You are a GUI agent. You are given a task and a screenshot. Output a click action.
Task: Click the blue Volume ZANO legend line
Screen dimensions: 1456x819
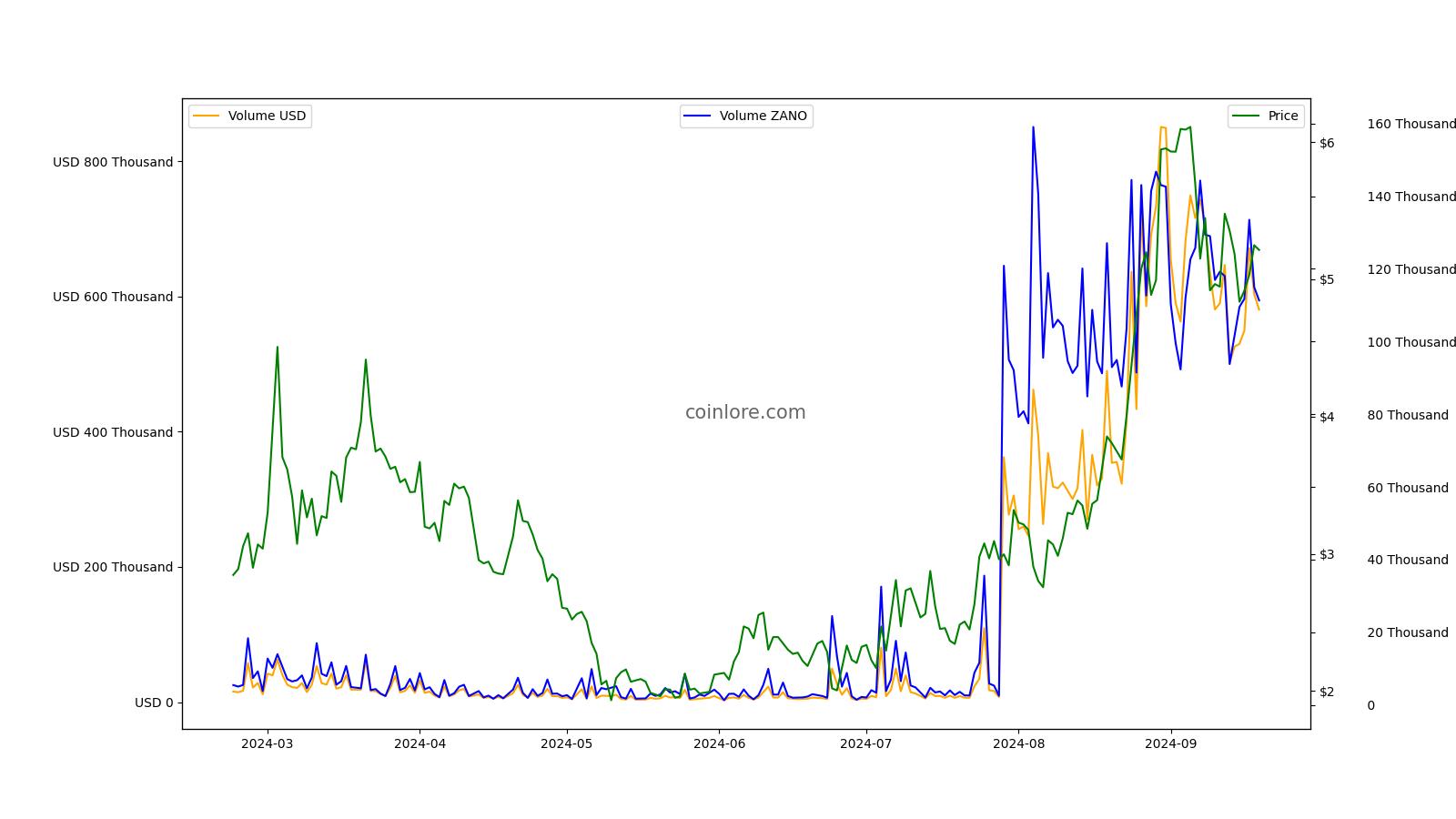[x=698, y=116]
